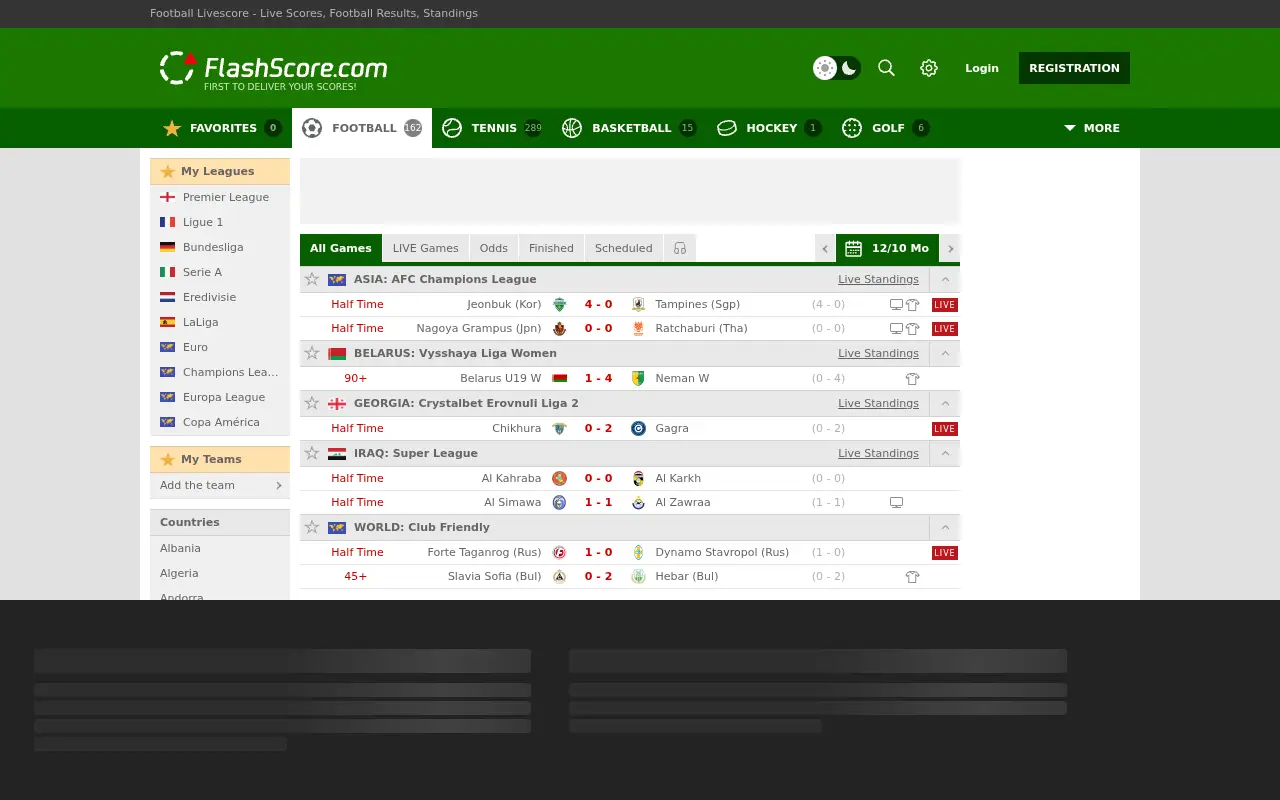The image size is (1280, 800).
Task: Collapse the Belarus Vysshaya Liga Women section
Action: pos(945,353)
